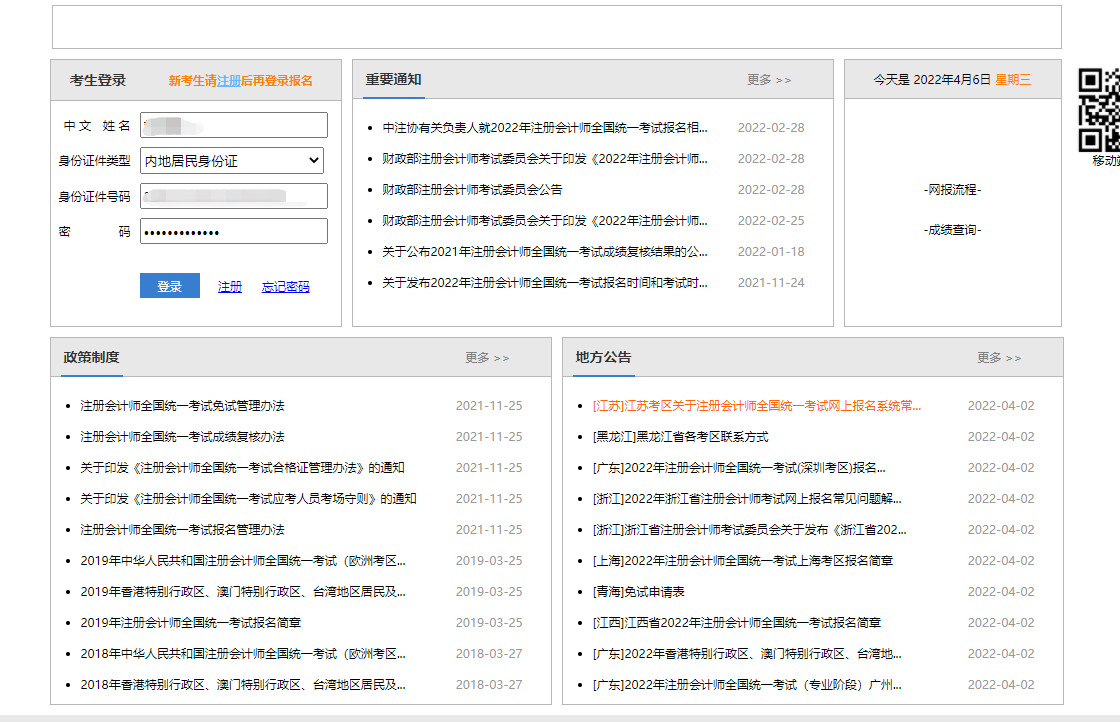This screenshot has width=1120, height=722.
Task: Click the 密码 password input field
Action: point(233,230)
